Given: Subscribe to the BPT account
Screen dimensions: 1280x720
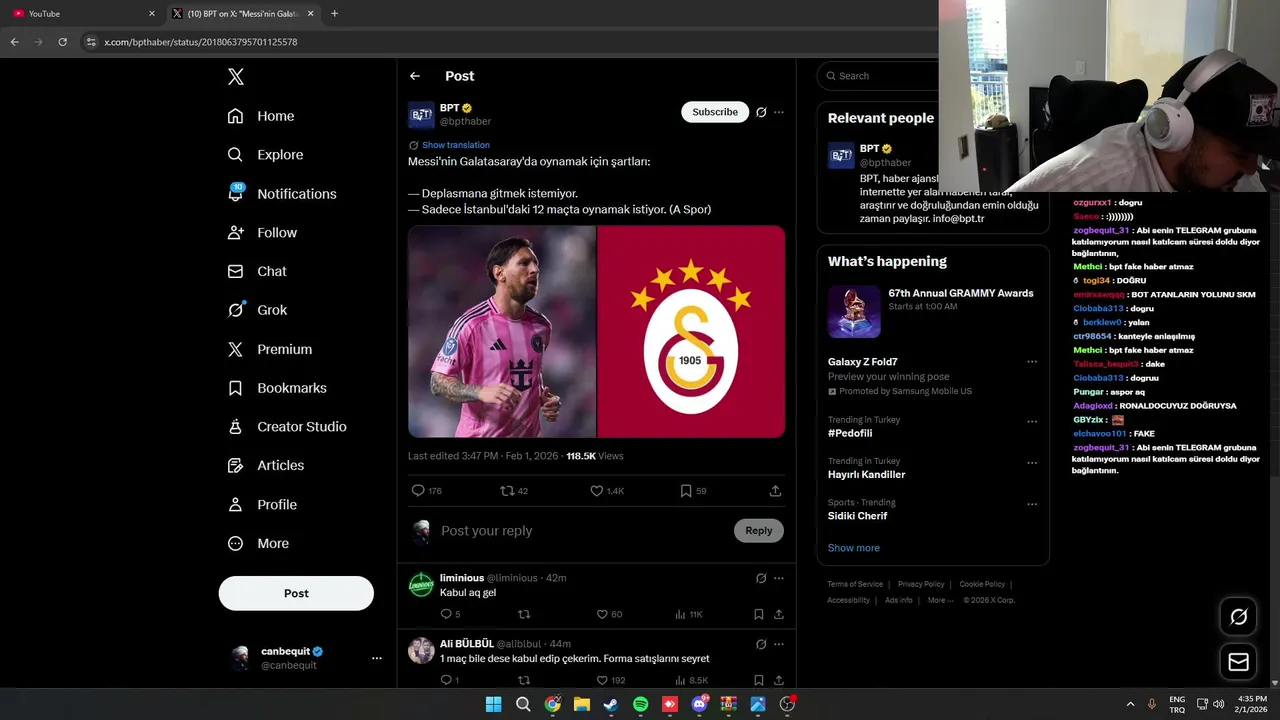Looking at the screenshot, I should point(715,112).
